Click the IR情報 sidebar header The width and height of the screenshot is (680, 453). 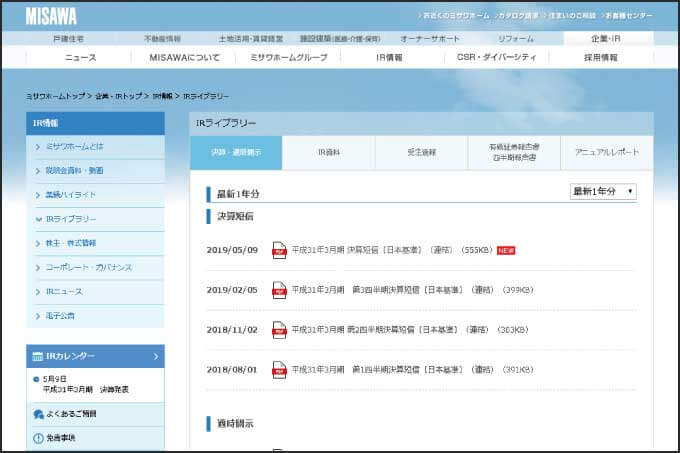[95, 124]
